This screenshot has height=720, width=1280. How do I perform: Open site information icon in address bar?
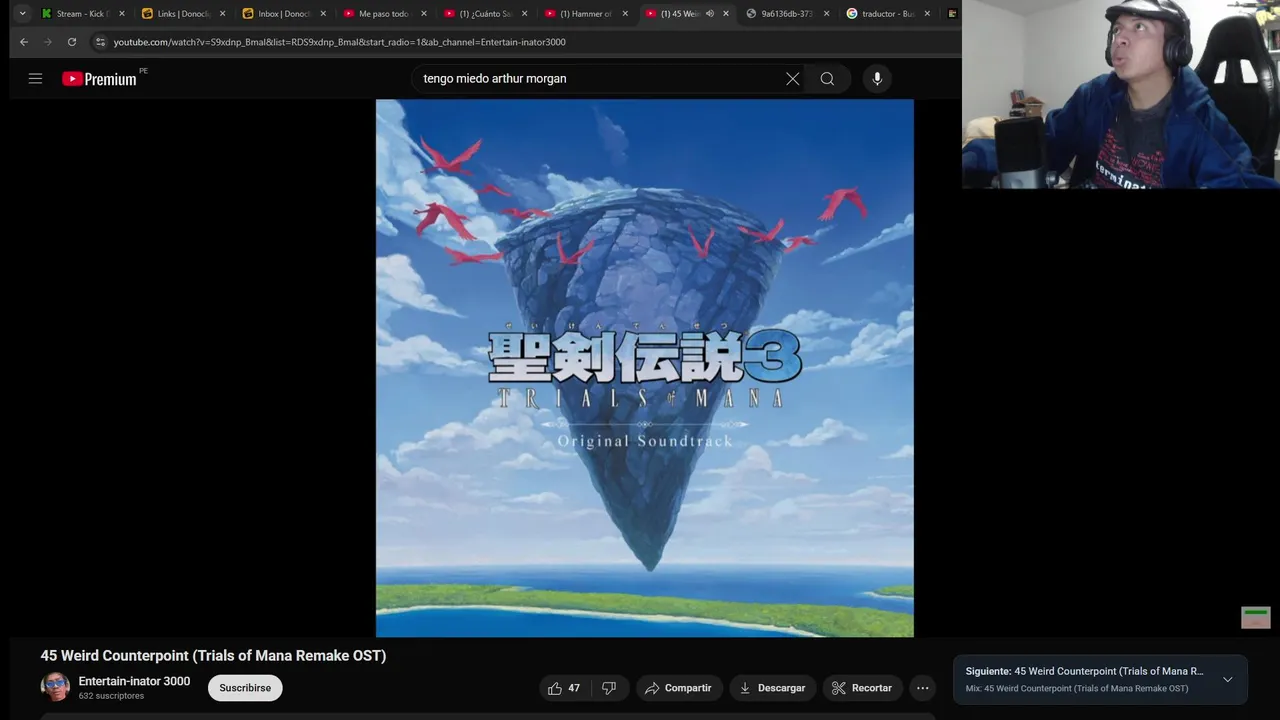click(99, 42)
